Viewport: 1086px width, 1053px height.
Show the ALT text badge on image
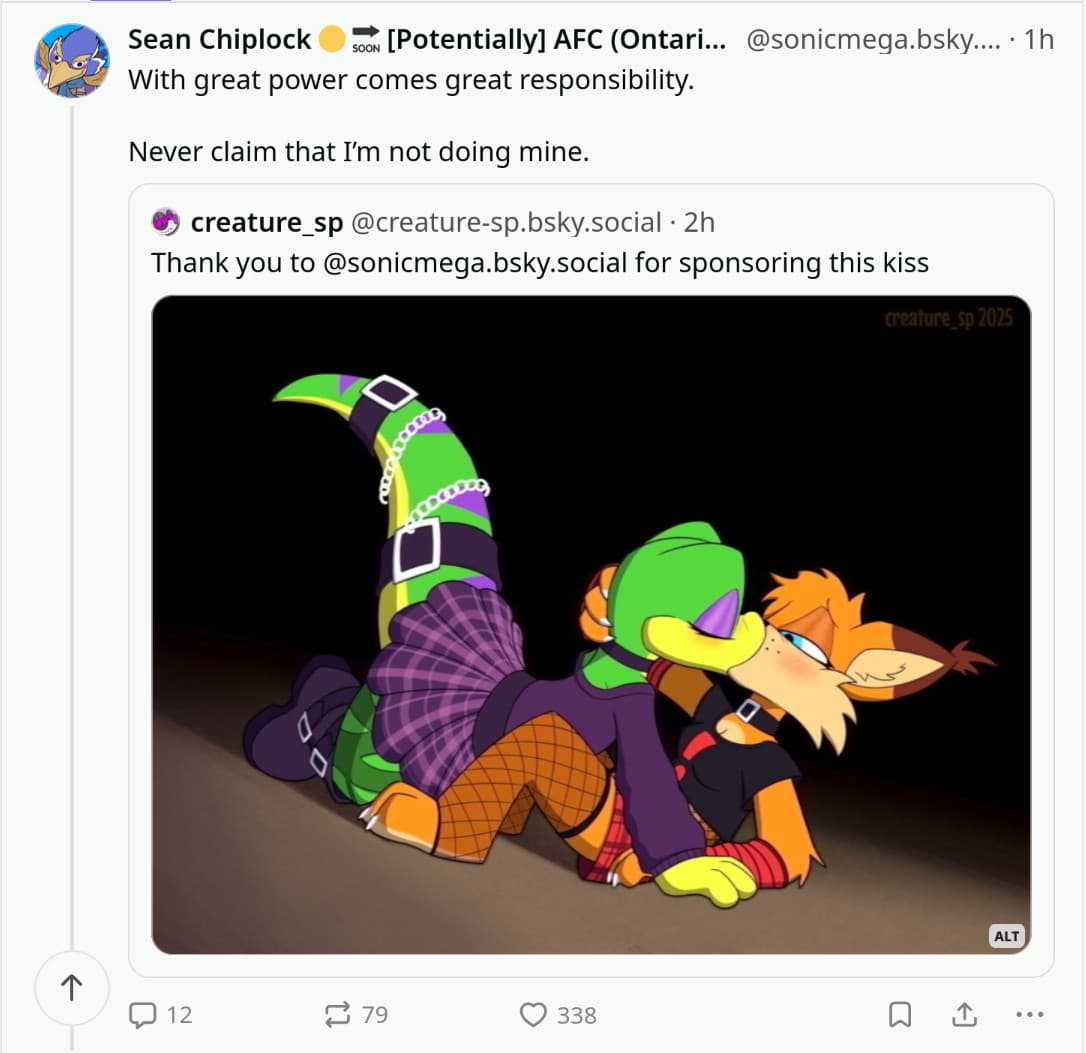[1006, 936]
